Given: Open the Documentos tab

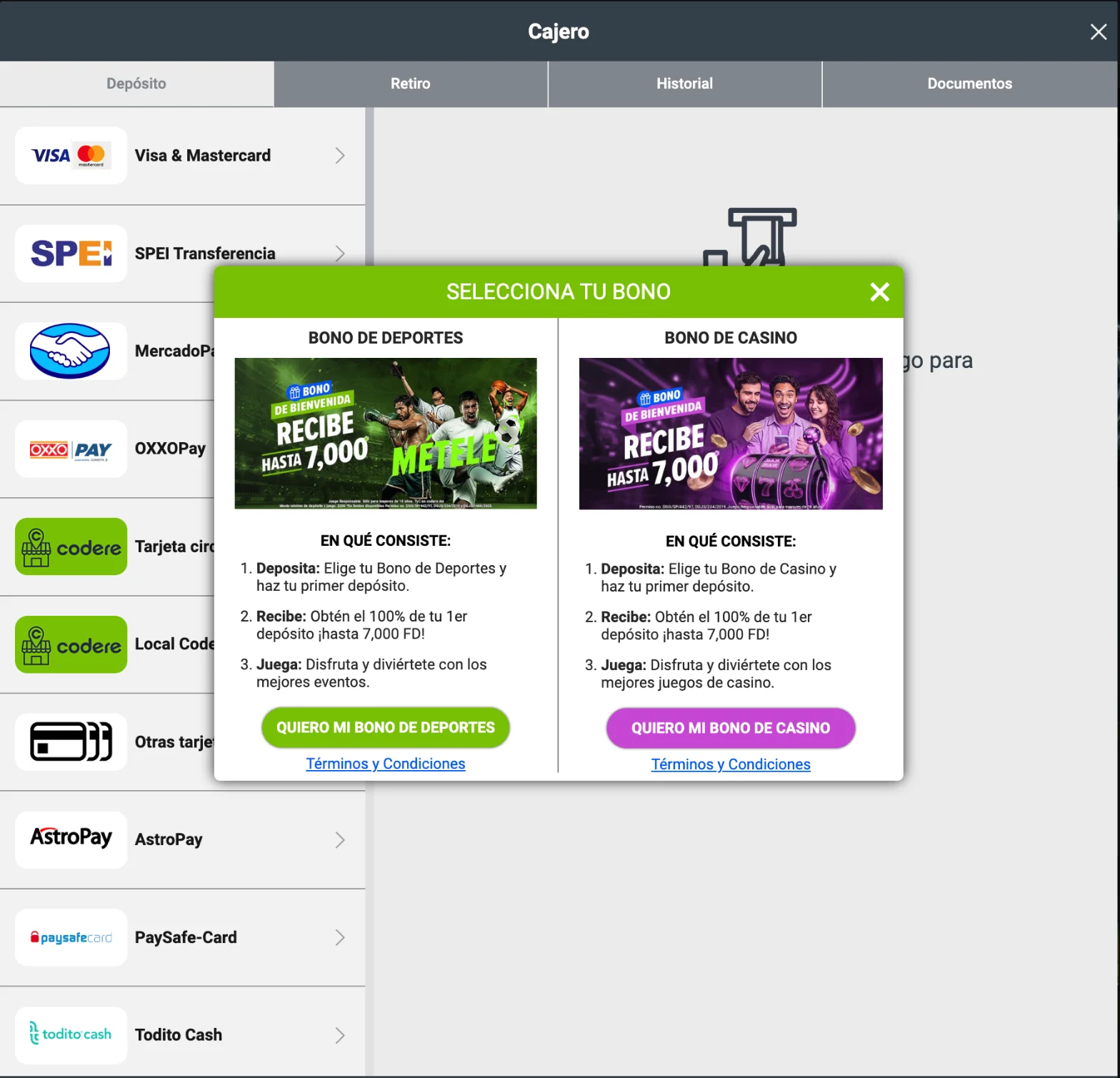Looking at the screenshot, I should [970, 84].
